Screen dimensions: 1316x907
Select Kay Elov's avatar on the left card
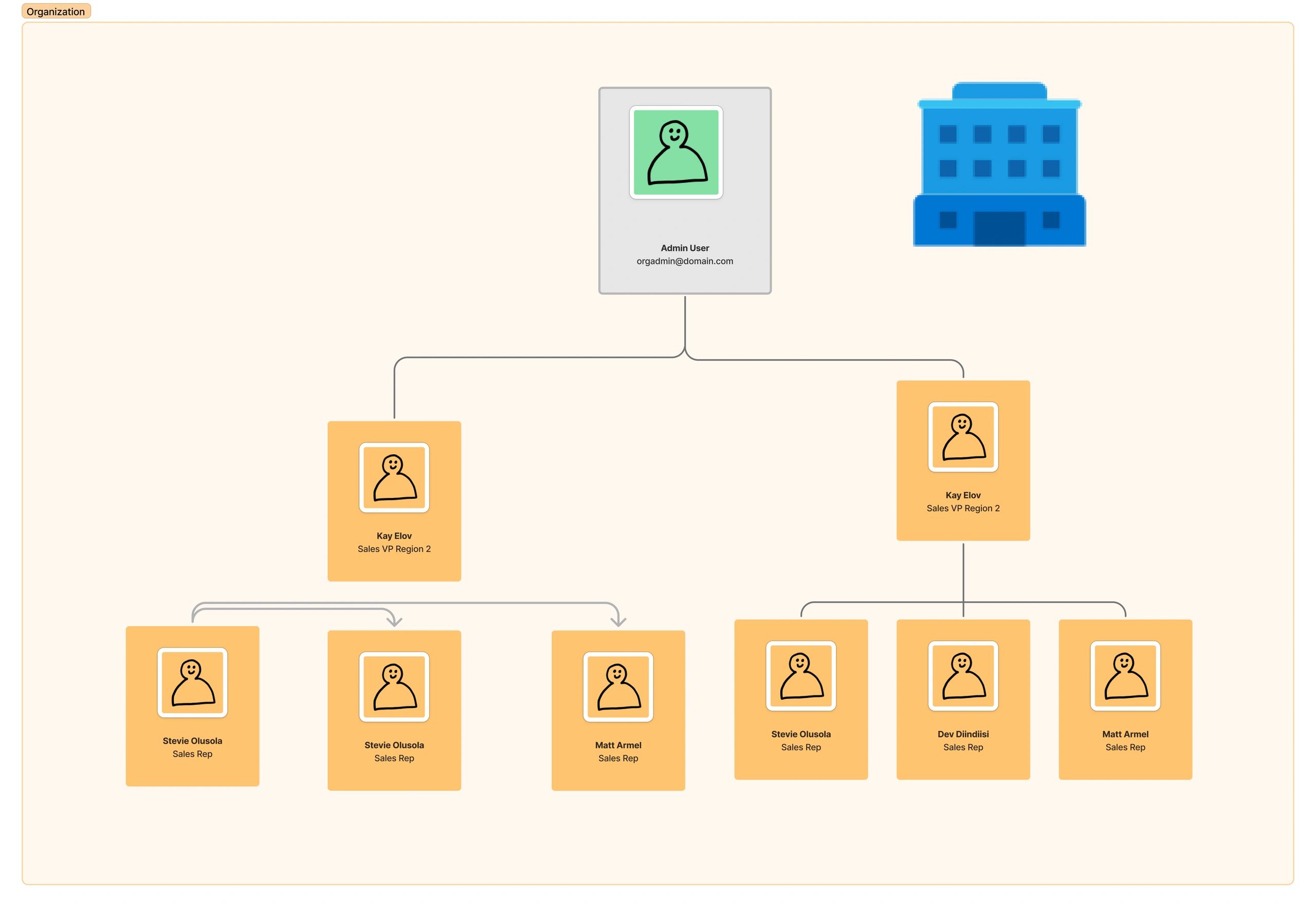coord(394,477)
